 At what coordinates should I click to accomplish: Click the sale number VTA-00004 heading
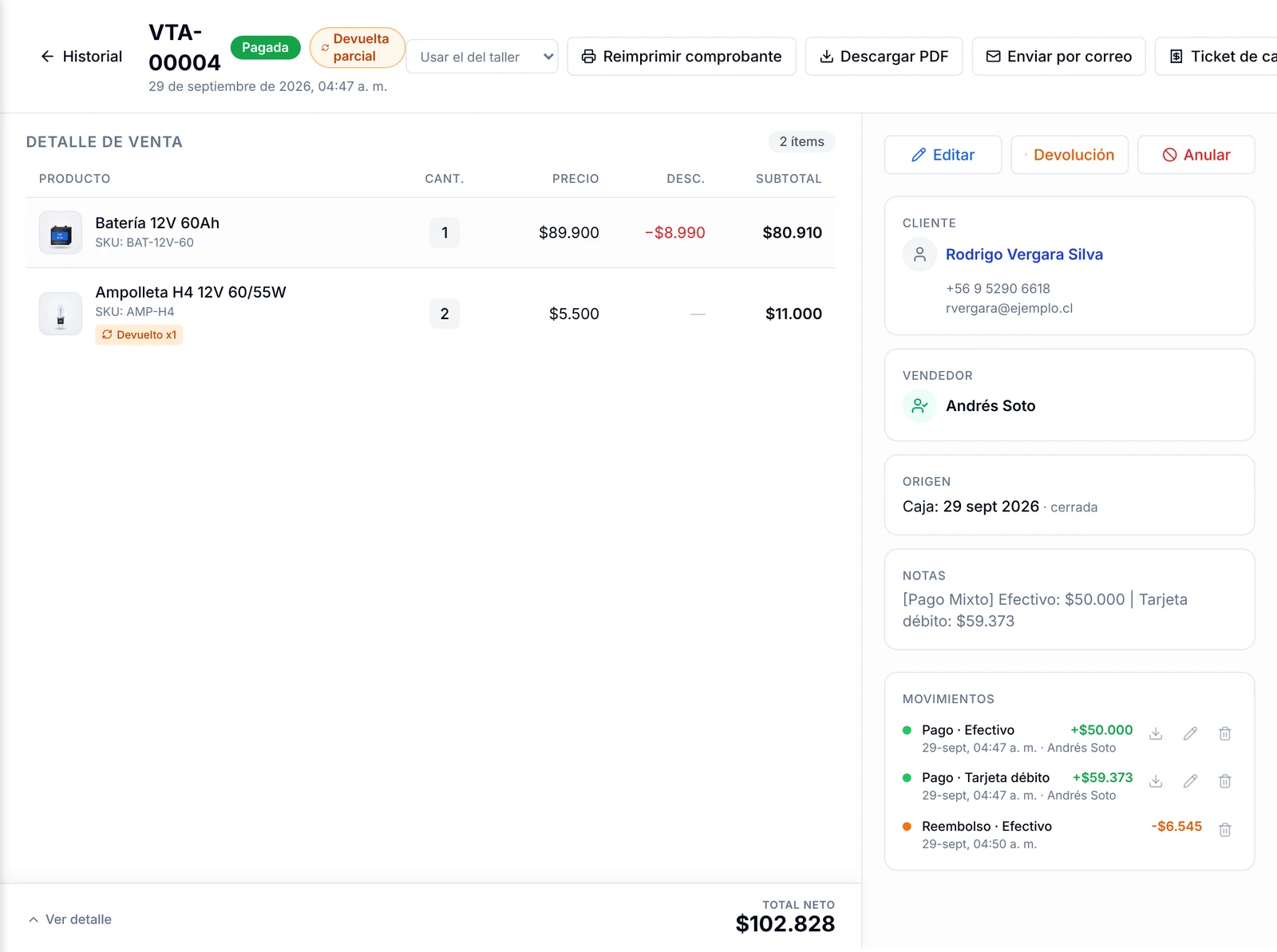pos(184,48)
